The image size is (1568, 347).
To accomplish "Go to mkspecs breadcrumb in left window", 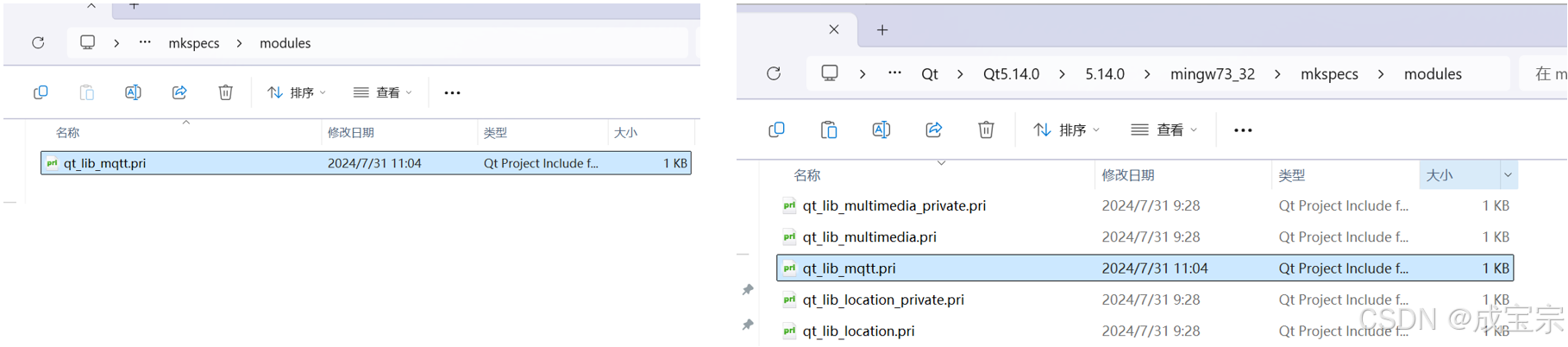I will (194, 43).
